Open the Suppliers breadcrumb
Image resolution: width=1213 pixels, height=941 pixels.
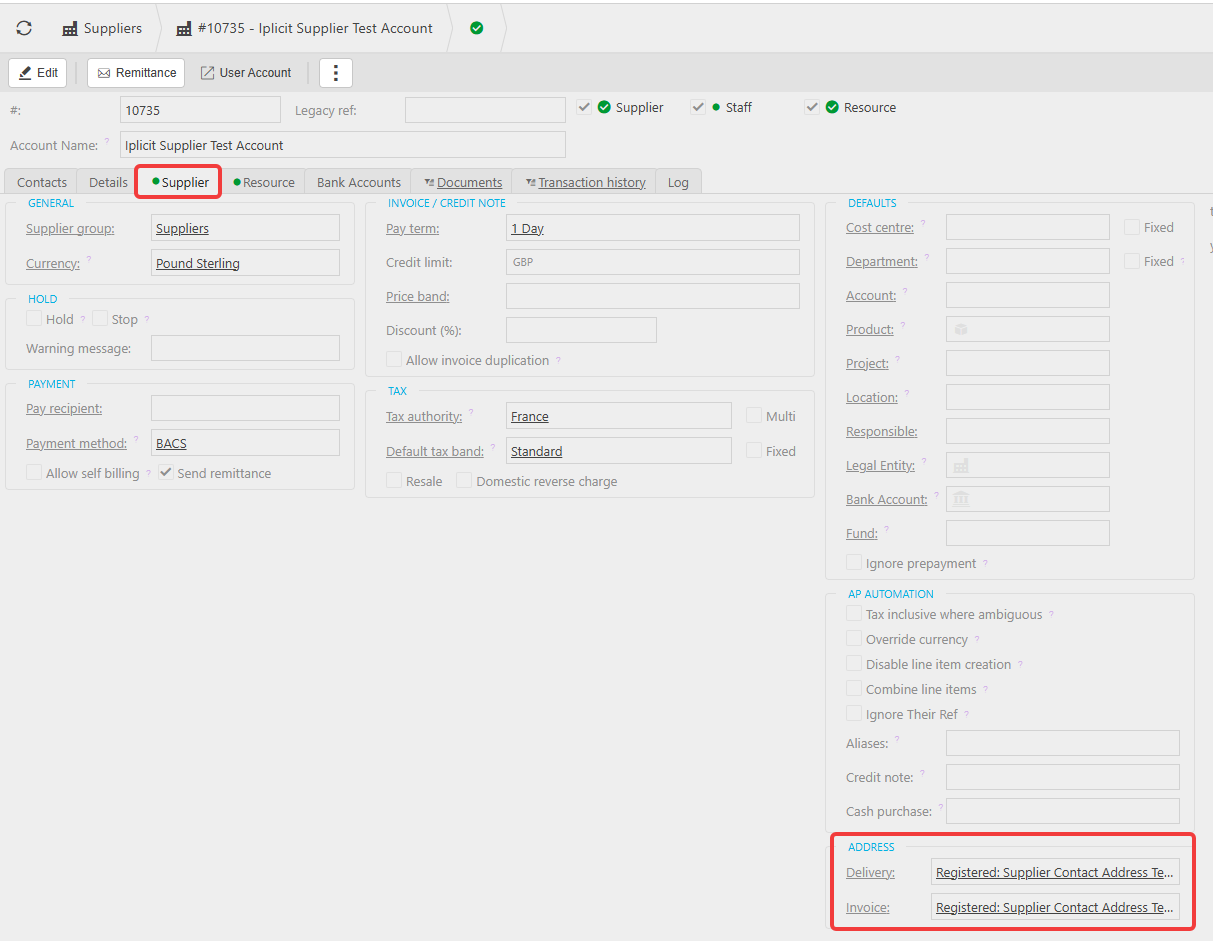coord(102,28)
